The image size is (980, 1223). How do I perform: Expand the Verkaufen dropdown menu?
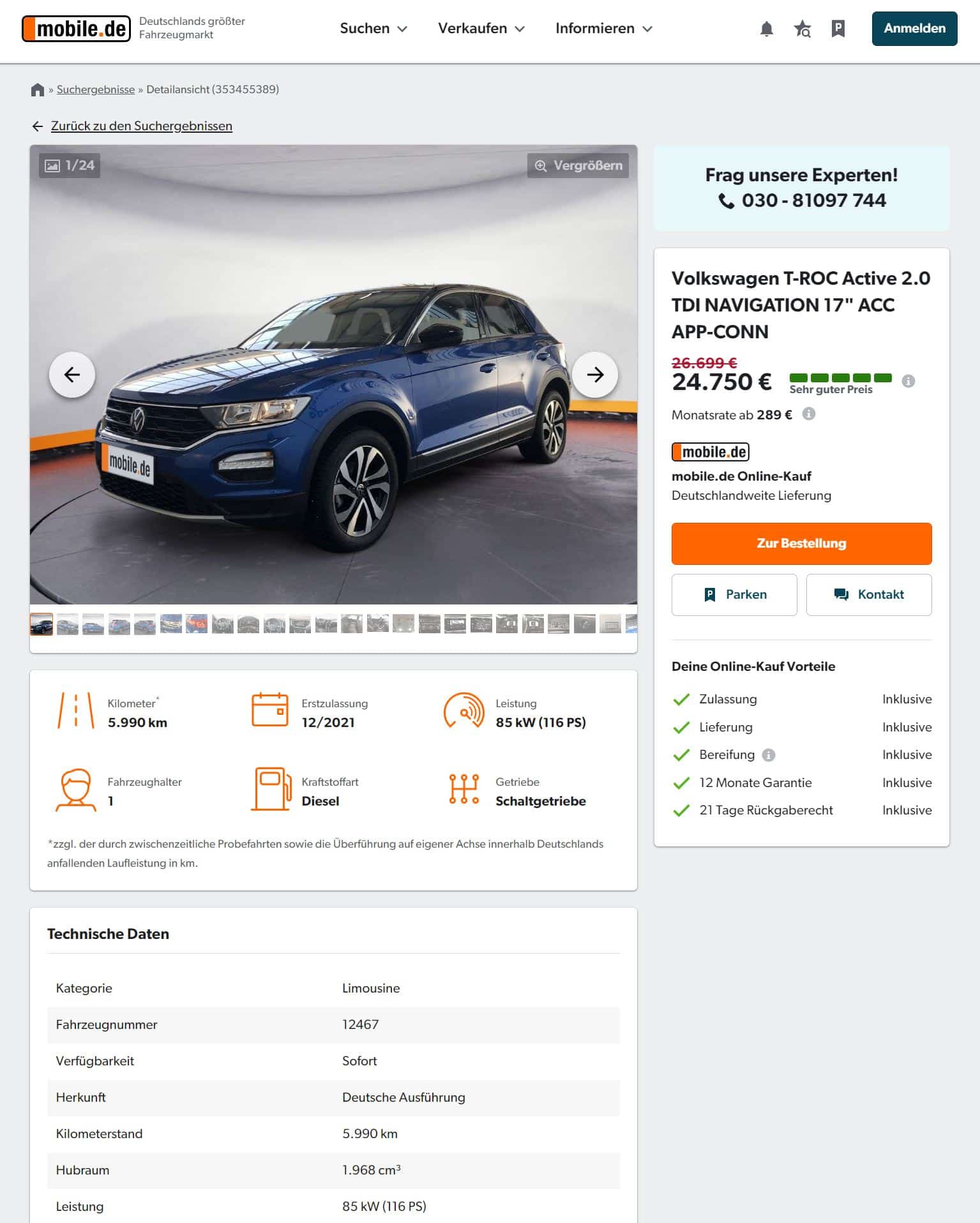point(481,29)
